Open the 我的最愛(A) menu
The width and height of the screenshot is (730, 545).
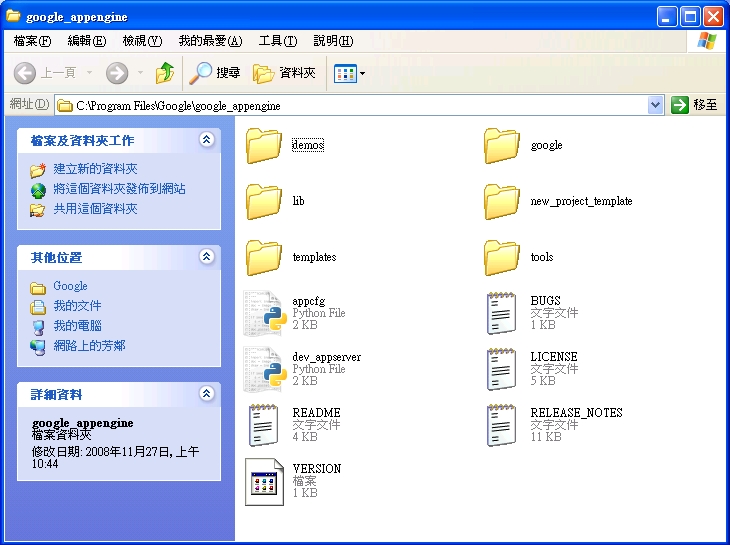click(x=210, y=41)
